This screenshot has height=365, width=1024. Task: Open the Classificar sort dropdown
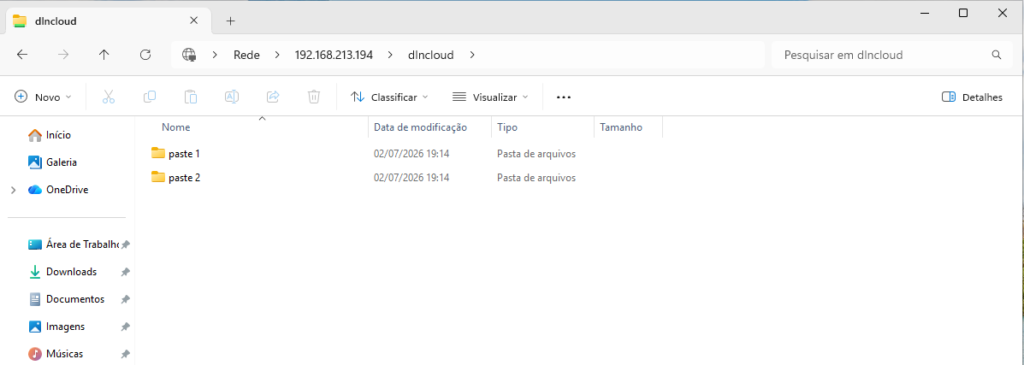389,97
